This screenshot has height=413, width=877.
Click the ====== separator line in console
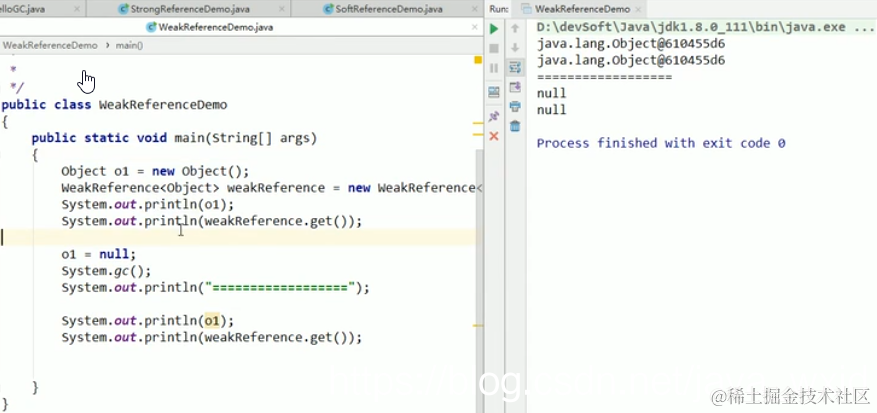(604, 77)
